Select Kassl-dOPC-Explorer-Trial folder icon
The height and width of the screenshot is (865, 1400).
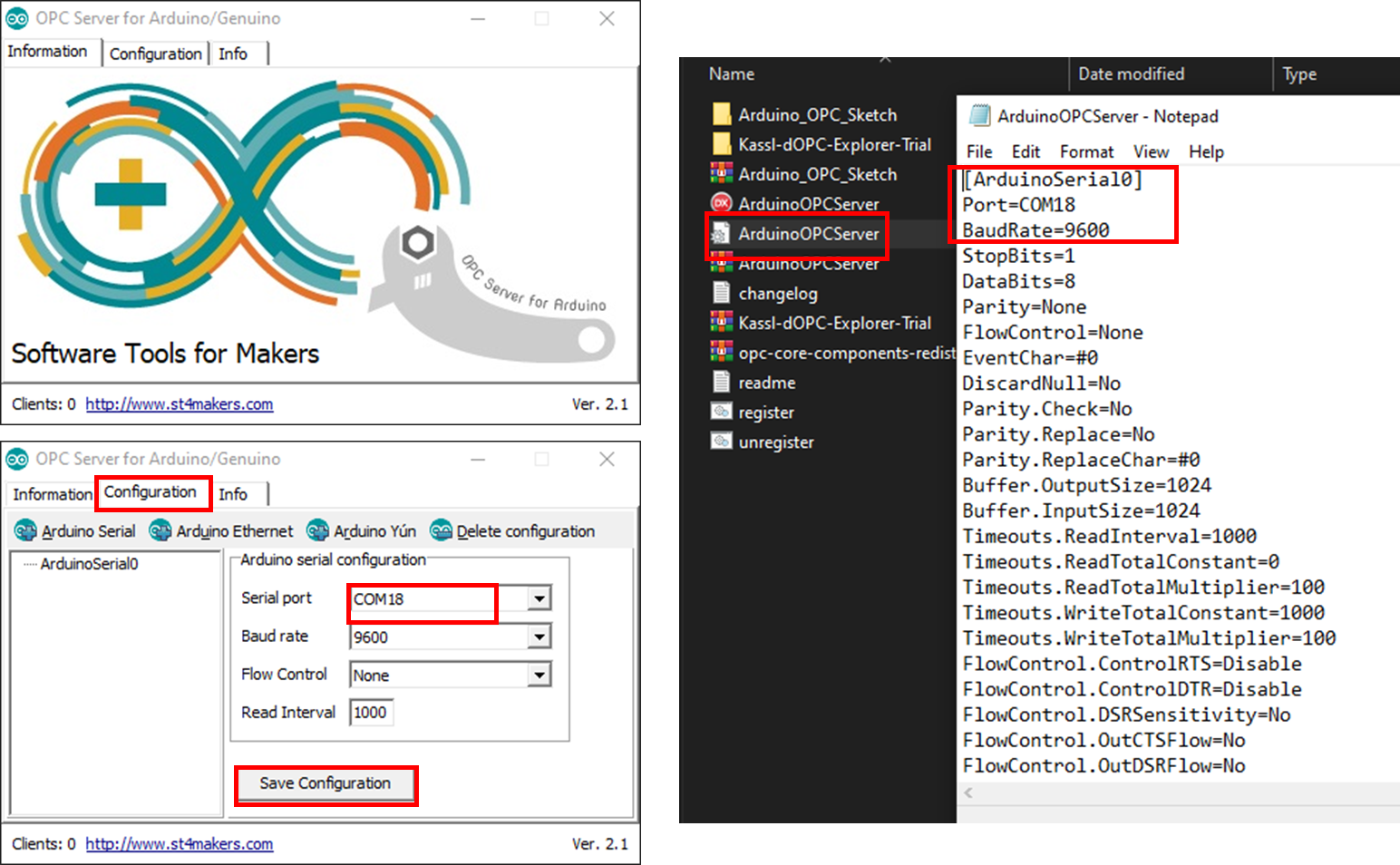tap(722, 144)
